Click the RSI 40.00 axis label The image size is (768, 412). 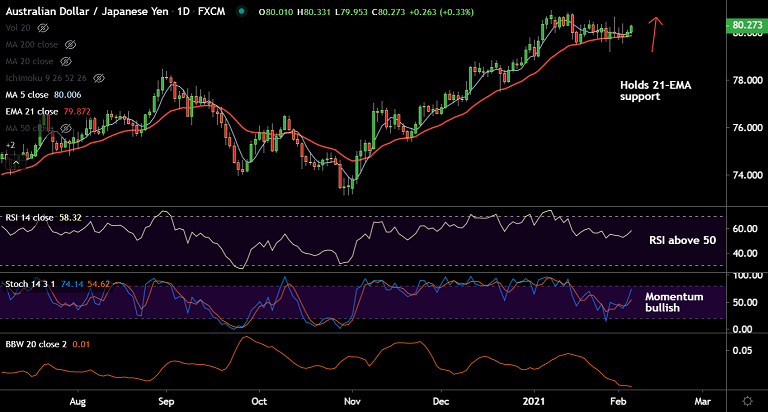745,253
